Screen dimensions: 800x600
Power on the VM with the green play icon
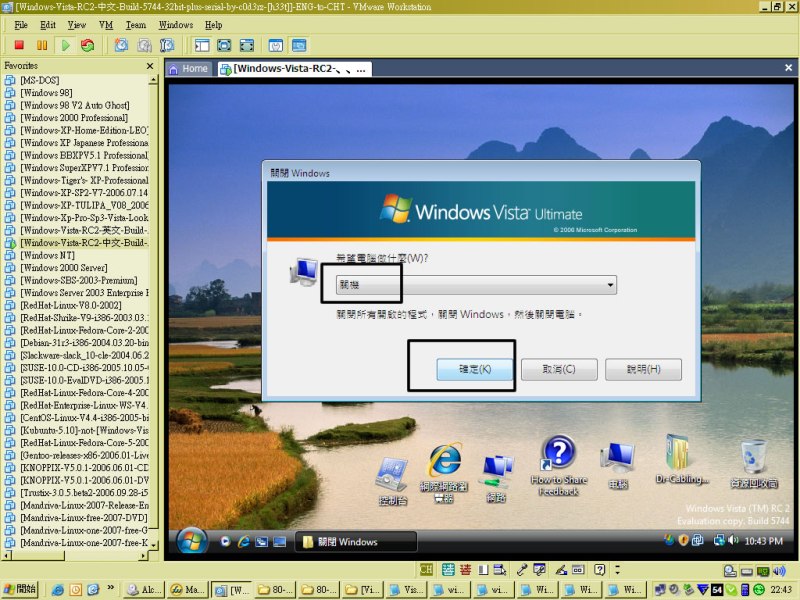click(65, 45)
